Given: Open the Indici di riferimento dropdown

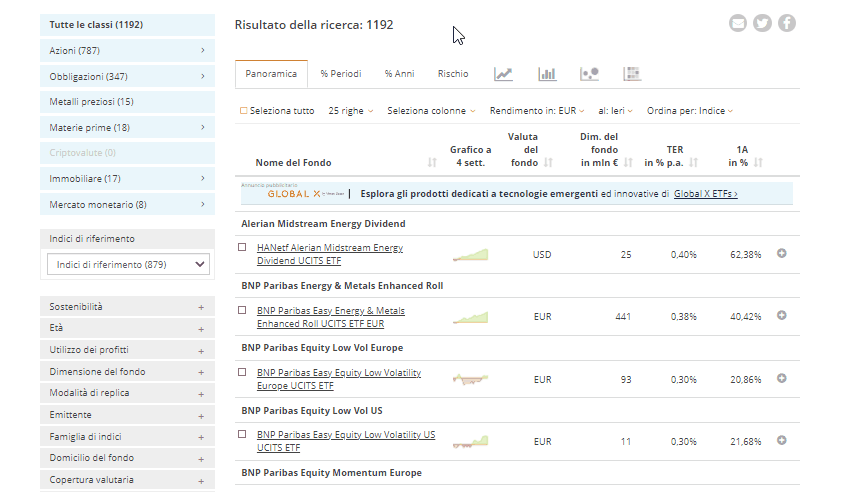Looking at the screenshot, I should [128, 264].
